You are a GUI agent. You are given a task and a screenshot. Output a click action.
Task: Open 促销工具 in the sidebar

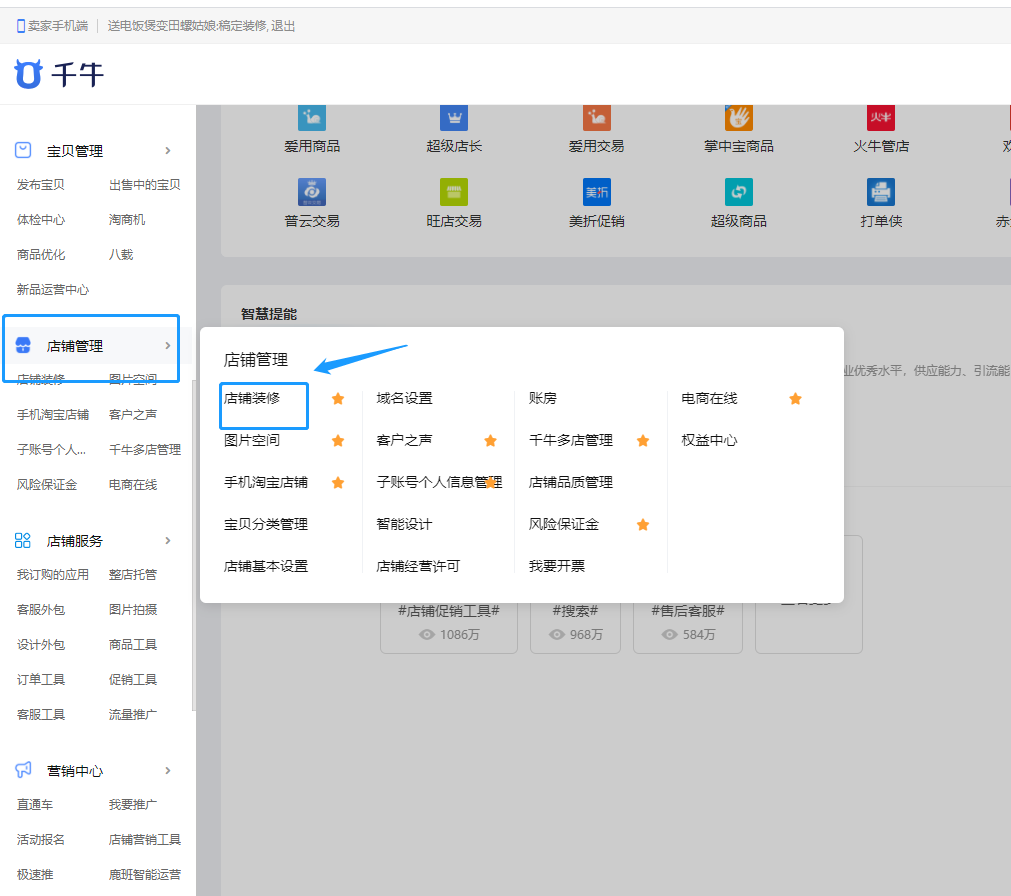coord(133,679)
